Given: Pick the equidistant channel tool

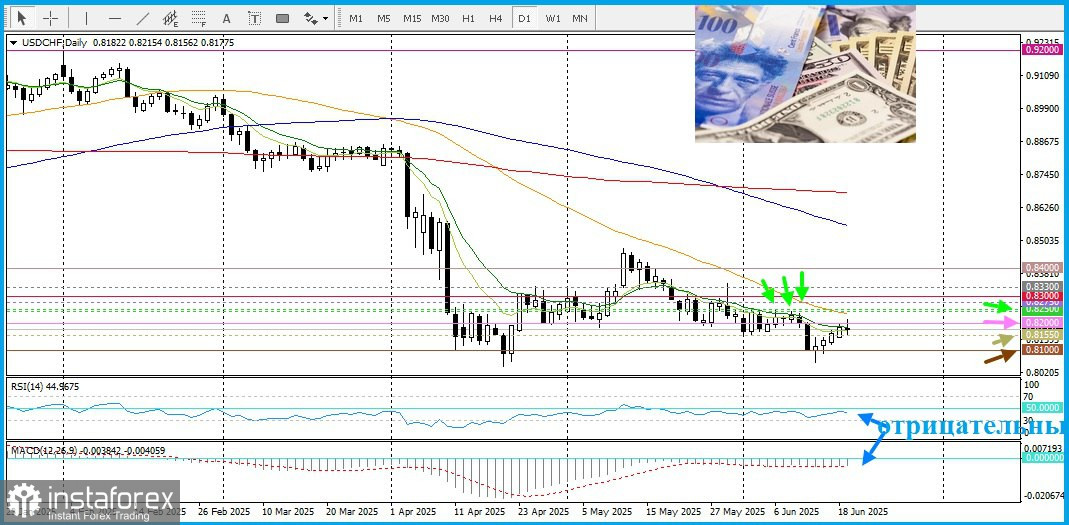Looking at the screenshot, I should pos(170,18).
